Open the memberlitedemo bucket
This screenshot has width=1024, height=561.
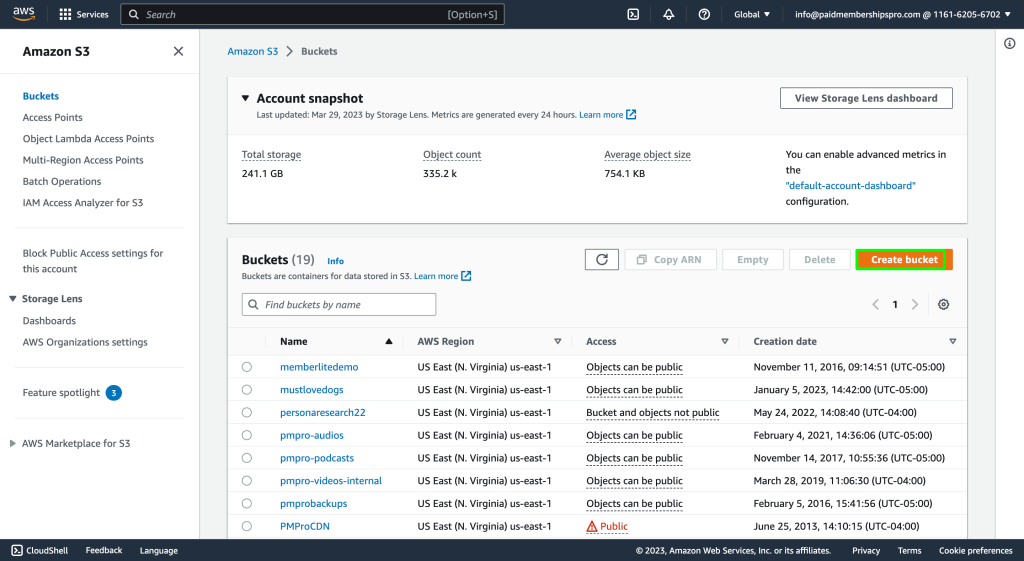(x=319, y=367)
